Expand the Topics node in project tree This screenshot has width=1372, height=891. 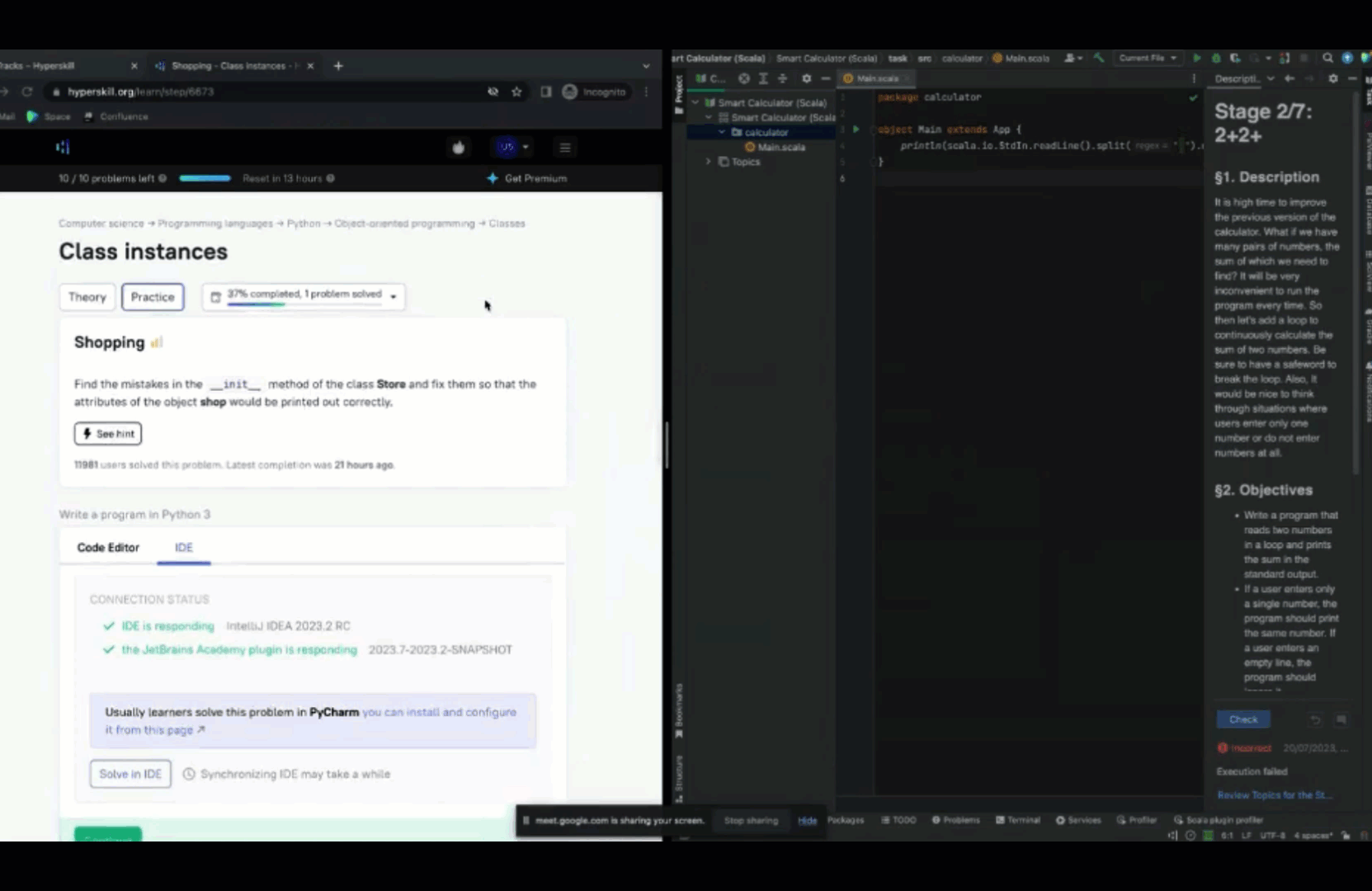[x=709, y=162]
